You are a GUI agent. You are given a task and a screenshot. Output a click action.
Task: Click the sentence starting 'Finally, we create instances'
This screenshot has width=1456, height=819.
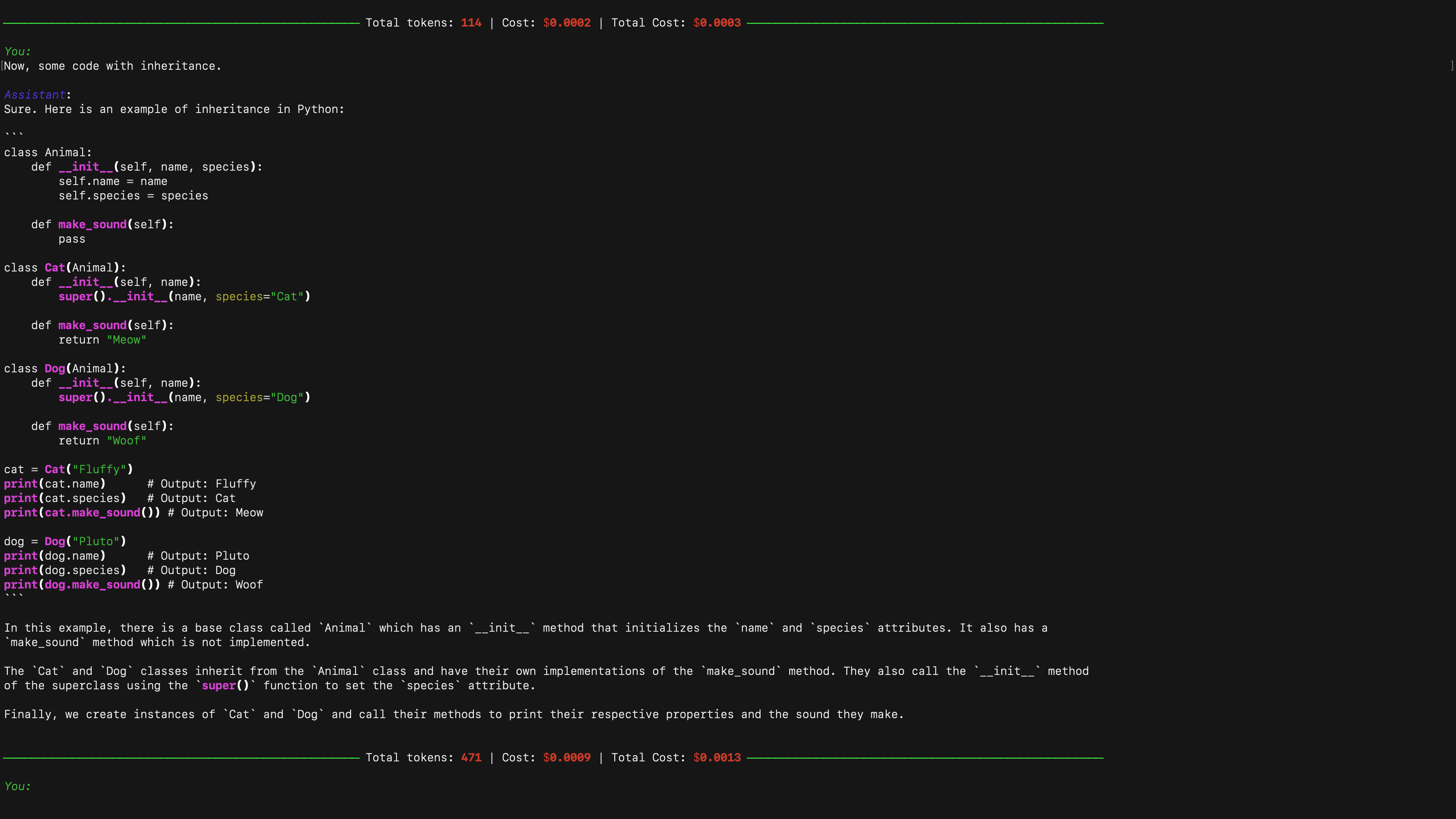pos(454,714)
